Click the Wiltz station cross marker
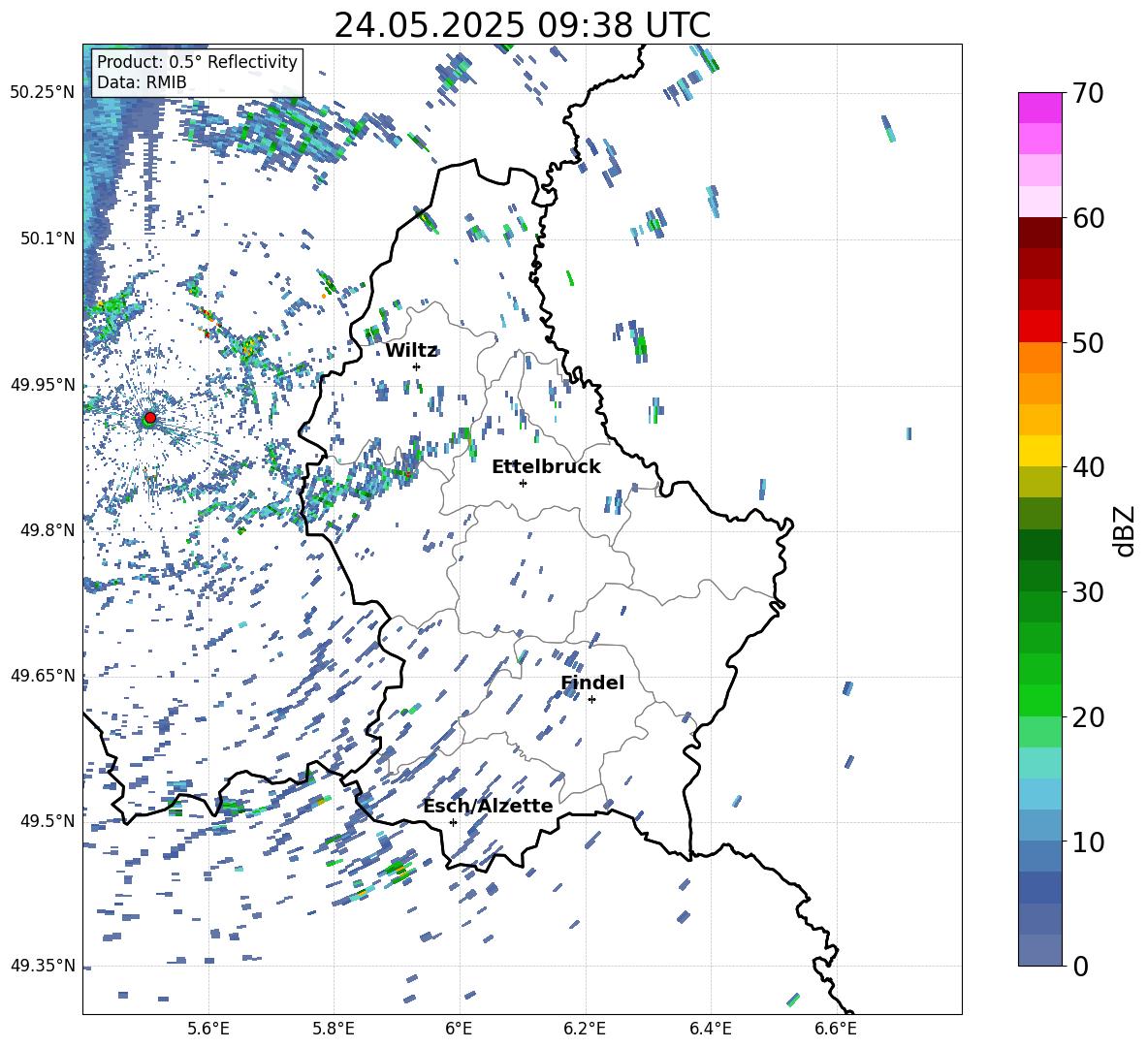This screenshot has height=1048, width=1148. (x=417, y=366)
